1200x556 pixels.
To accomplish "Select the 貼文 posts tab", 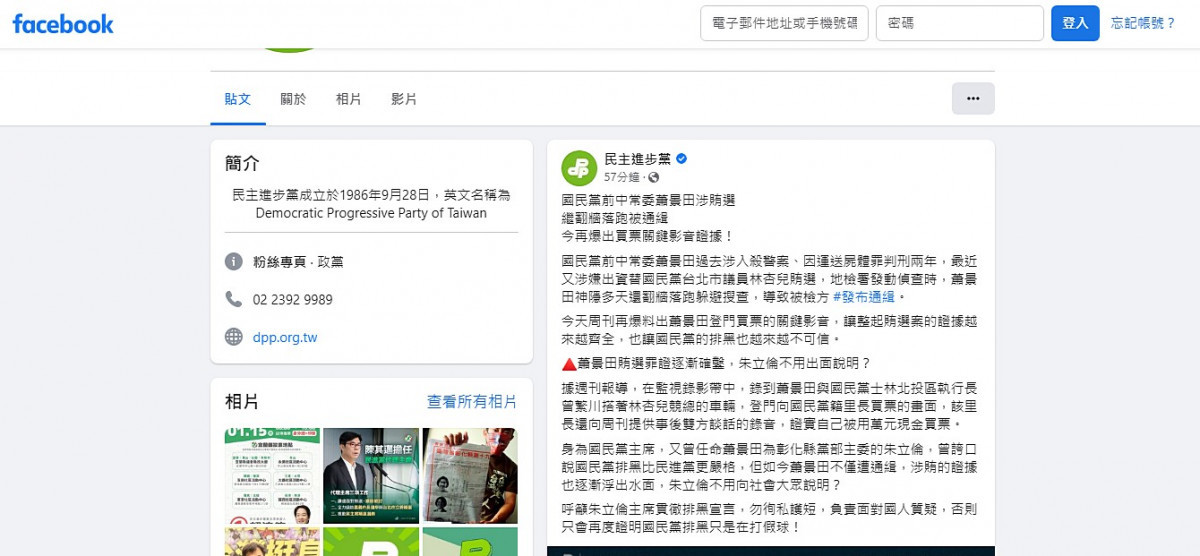I will point(238,99).
